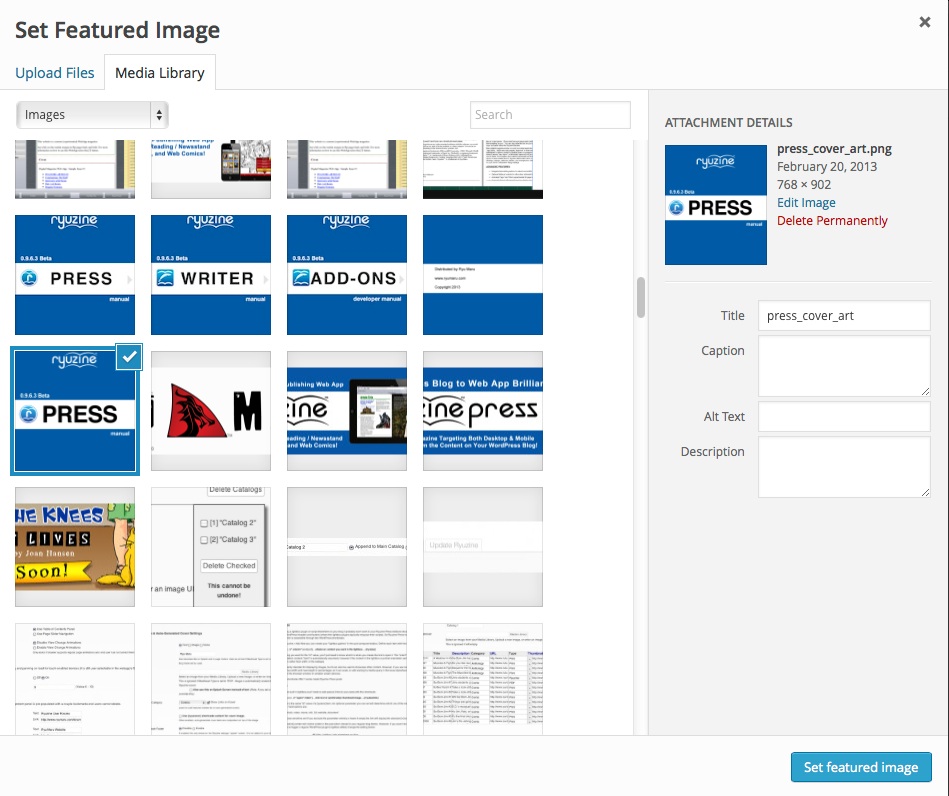
Task: Switch to the Upload Files tab
Action: coord(55,73)
